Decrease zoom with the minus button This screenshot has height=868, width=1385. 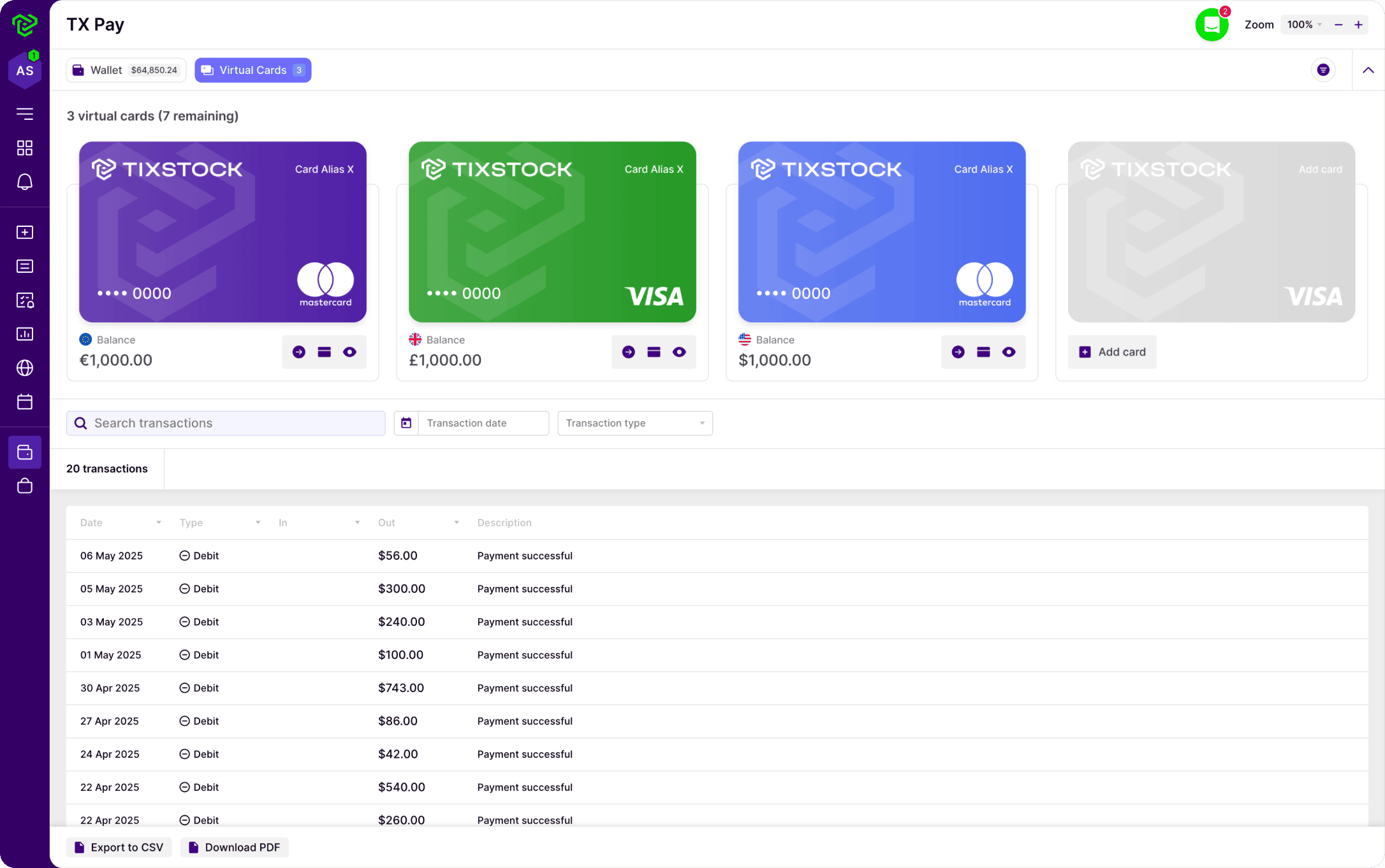(1338, 25)
